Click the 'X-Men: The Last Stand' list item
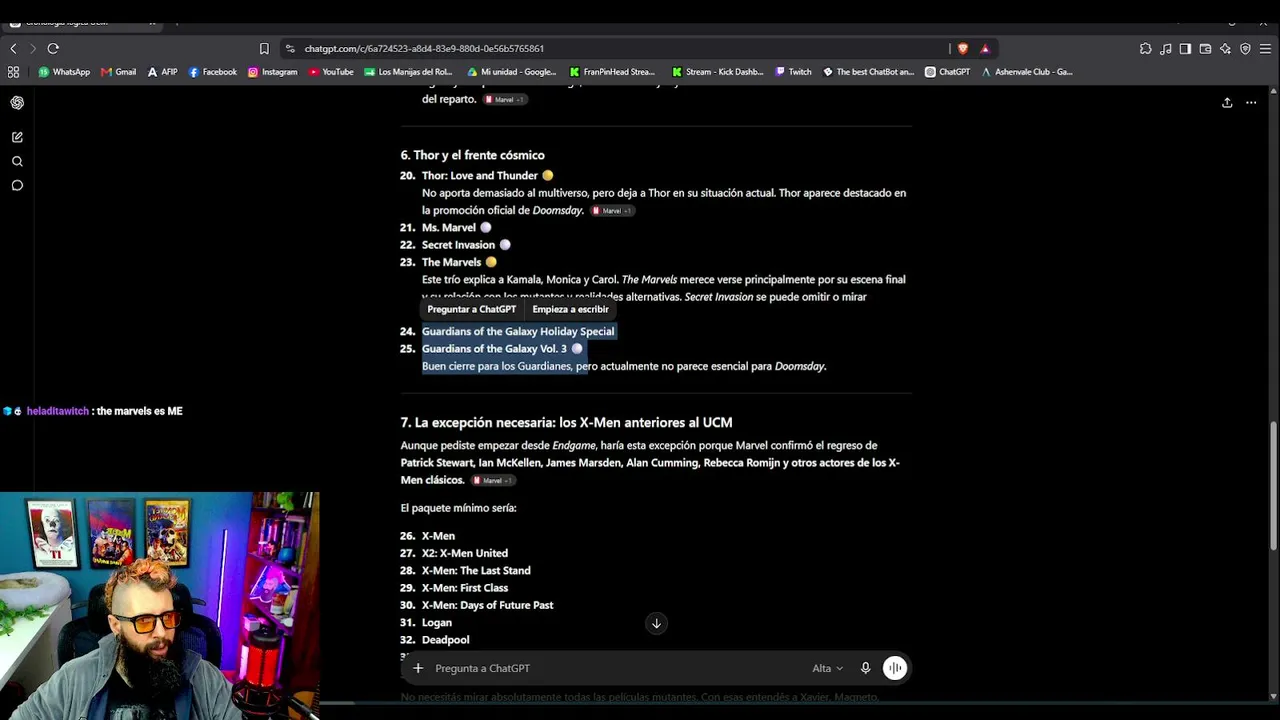The width and height of the screenshot is (1280, 720). (x=476, y=571)
